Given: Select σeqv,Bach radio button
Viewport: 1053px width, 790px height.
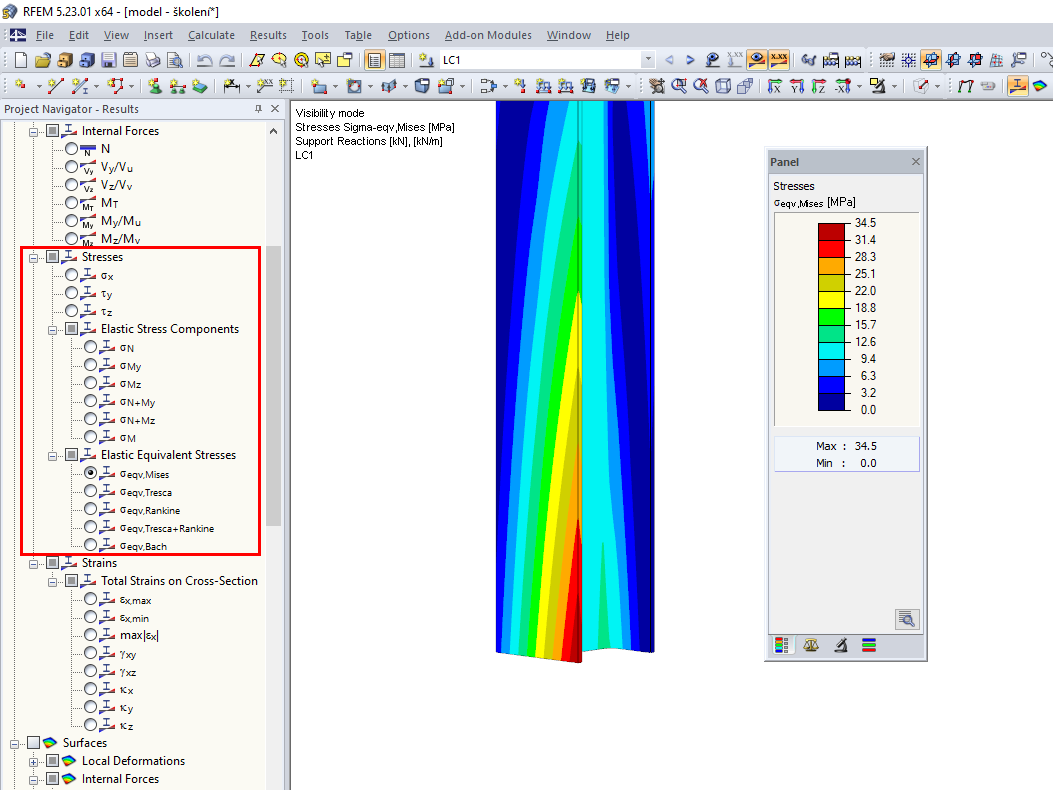Looking at the screenshot, I should coord(91,545).
